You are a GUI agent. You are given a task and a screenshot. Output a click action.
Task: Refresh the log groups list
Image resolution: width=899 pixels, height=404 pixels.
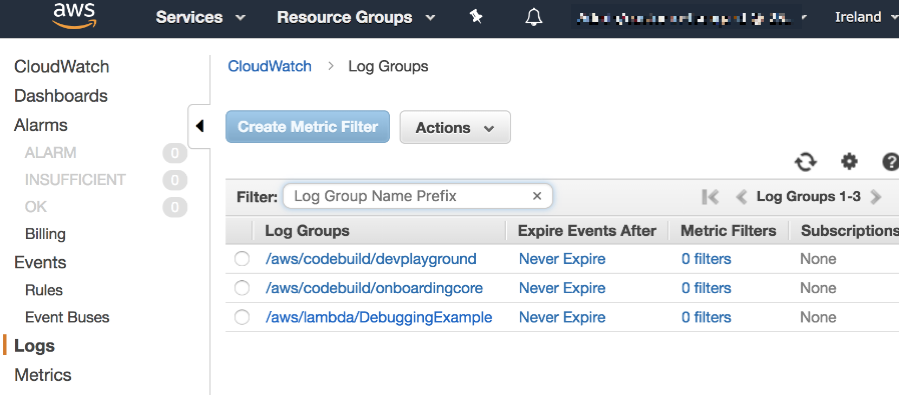tap(806, 162)
